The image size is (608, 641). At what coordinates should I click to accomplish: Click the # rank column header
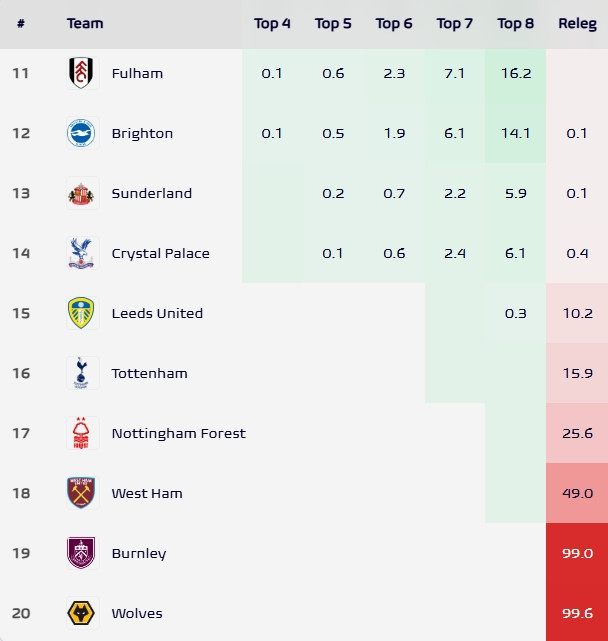pyautogui.click(x=21, y=23)
